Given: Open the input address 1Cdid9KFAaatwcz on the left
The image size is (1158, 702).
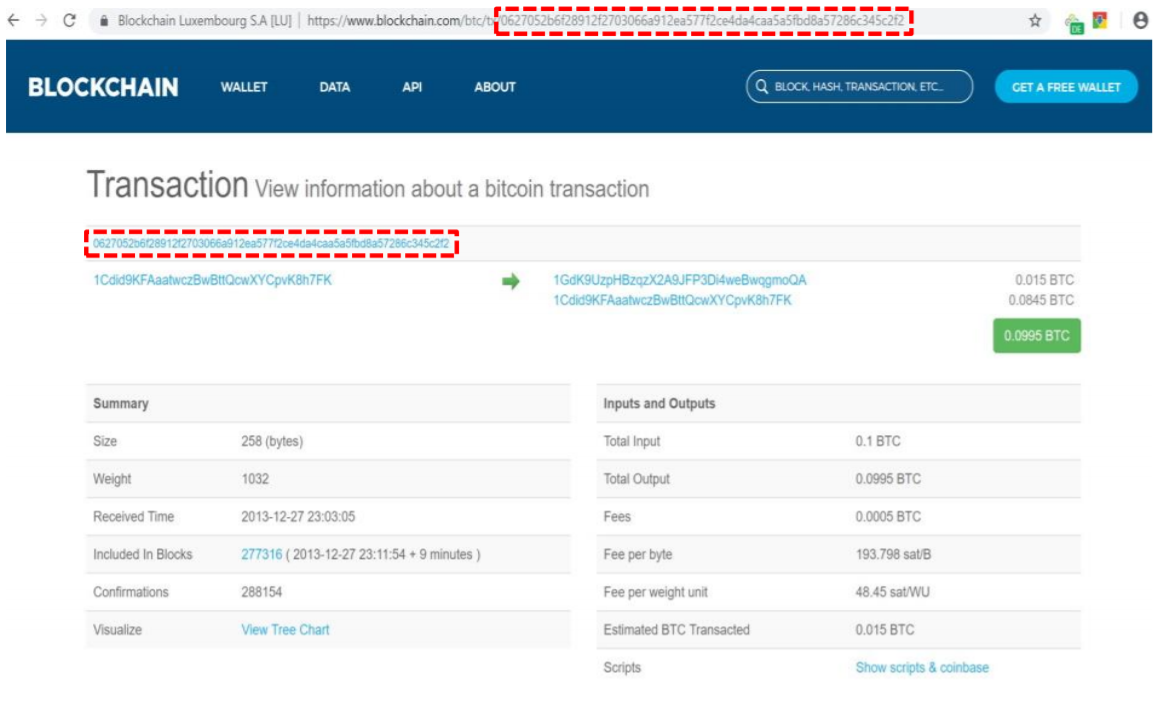Looking at the screenshot, I should [212, 281].
